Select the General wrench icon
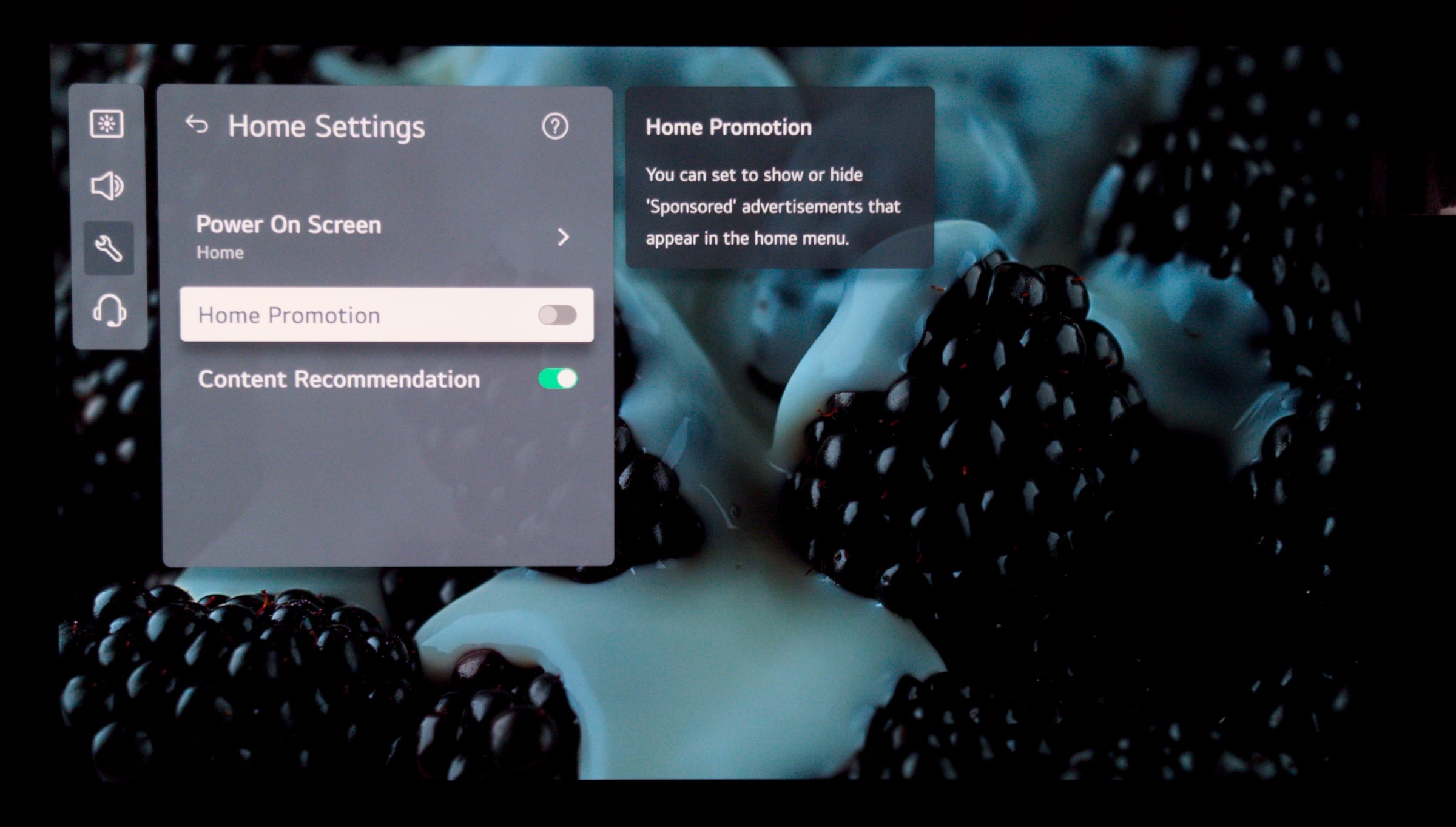1456x827 pixels. 109,249
